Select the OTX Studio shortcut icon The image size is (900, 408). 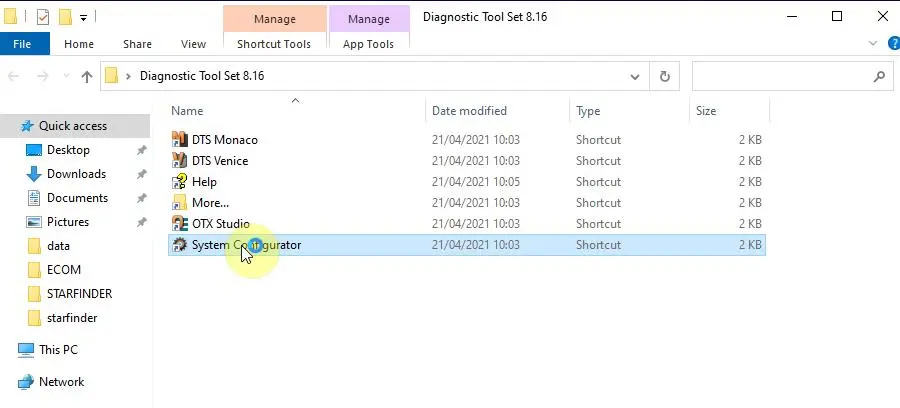point(180,224)
